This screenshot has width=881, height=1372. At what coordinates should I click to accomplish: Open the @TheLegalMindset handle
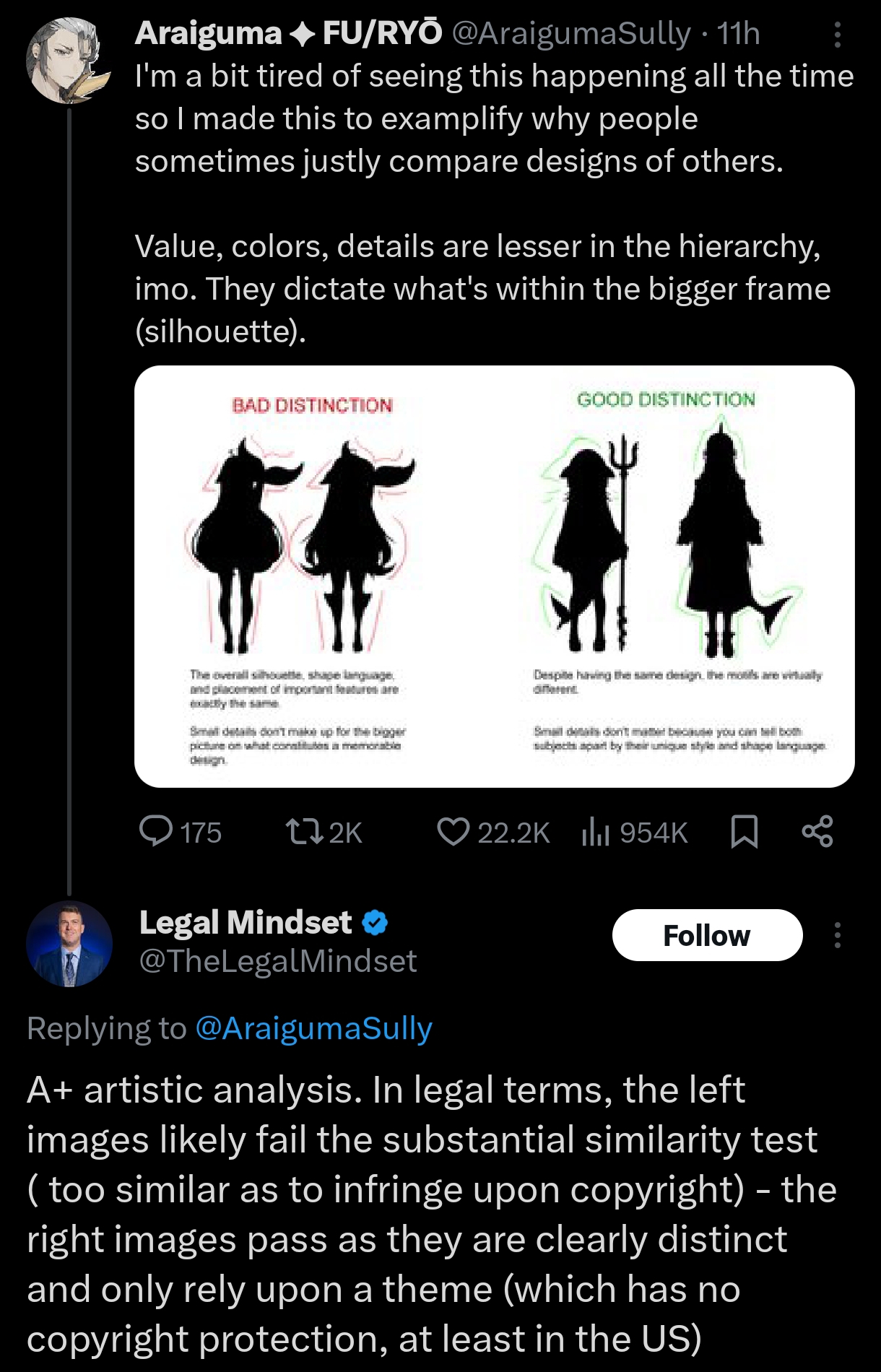pos(278,961)
